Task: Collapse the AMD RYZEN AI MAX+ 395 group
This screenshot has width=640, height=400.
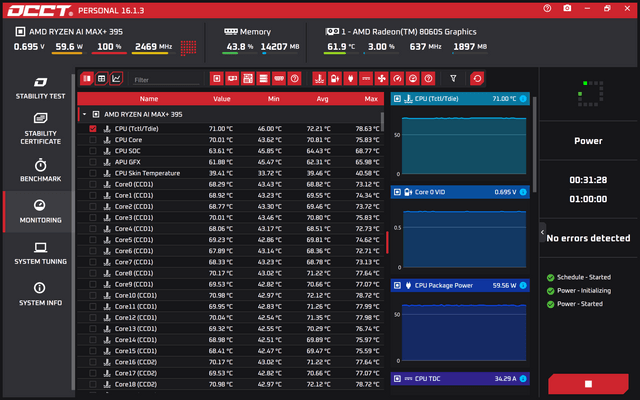Action: coord(84,114)
